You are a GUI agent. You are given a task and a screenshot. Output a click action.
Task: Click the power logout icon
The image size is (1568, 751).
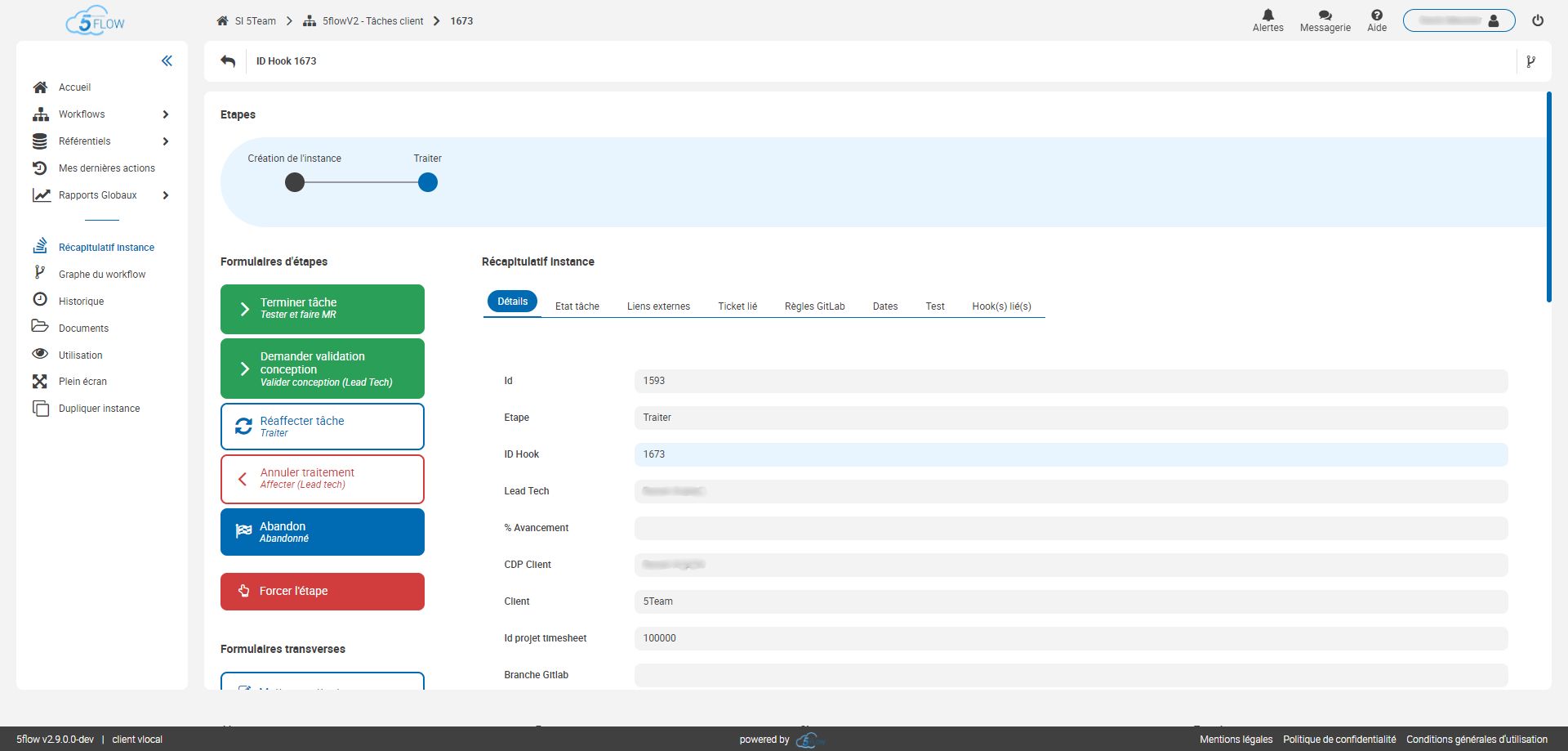(1538, 21)
